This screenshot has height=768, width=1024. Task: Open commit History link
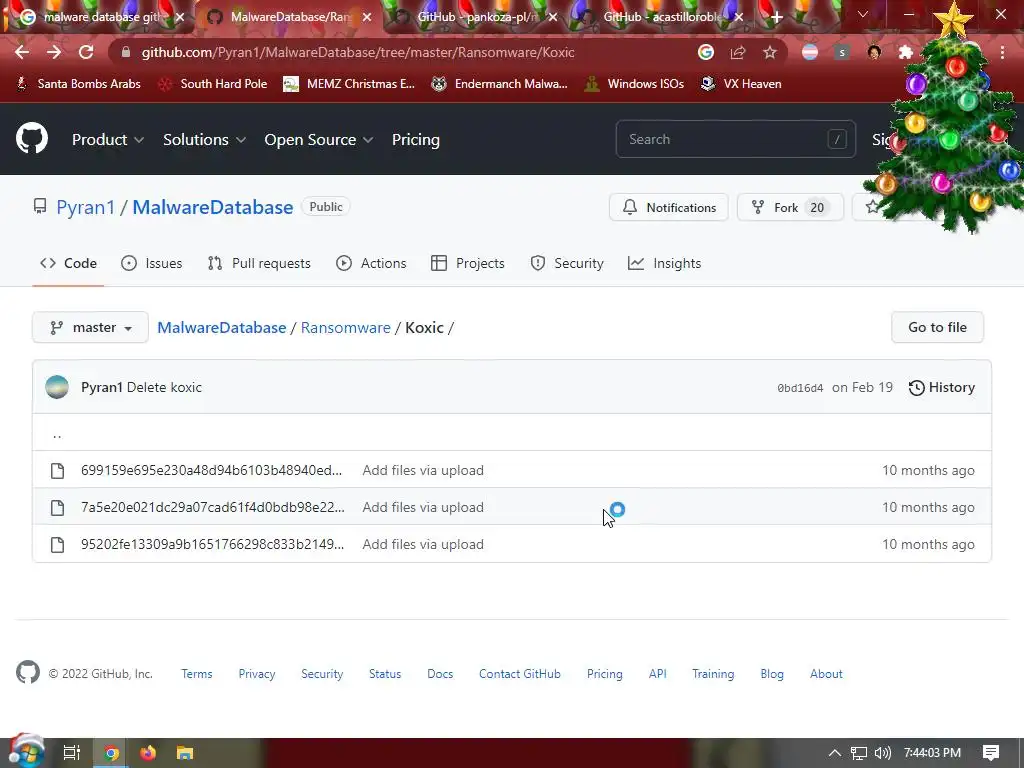(942, 387)
